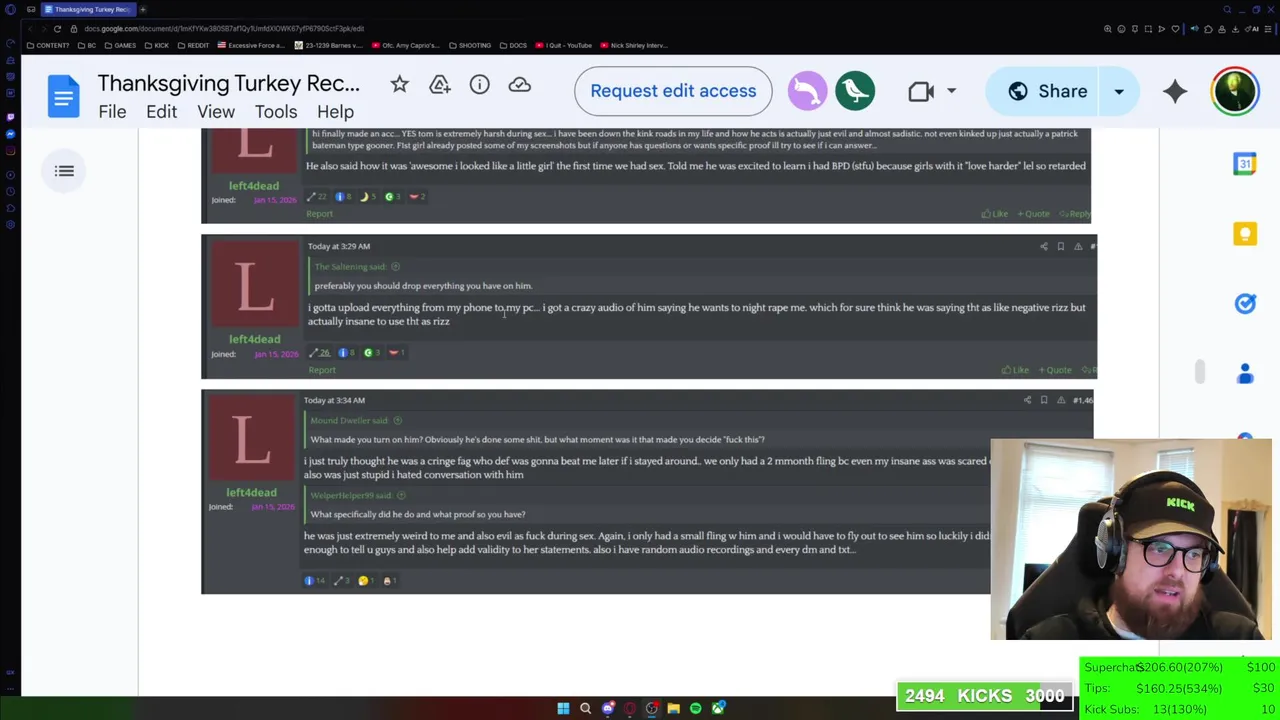Open the KICK bookmarks folder
Image resolution: width=1280 pixels, height=720 pixels.
click(156, 45)
